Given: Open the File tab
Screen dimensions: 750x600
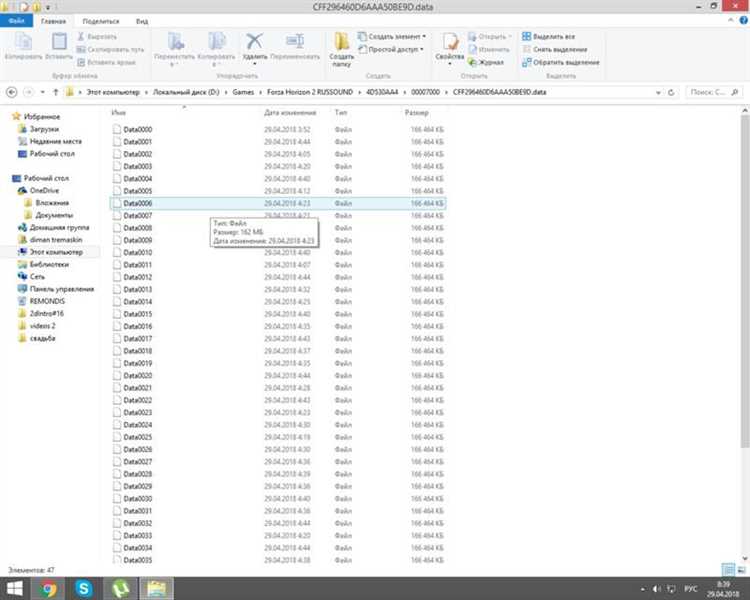Looking at the screenshot, I should click(16, 21).
